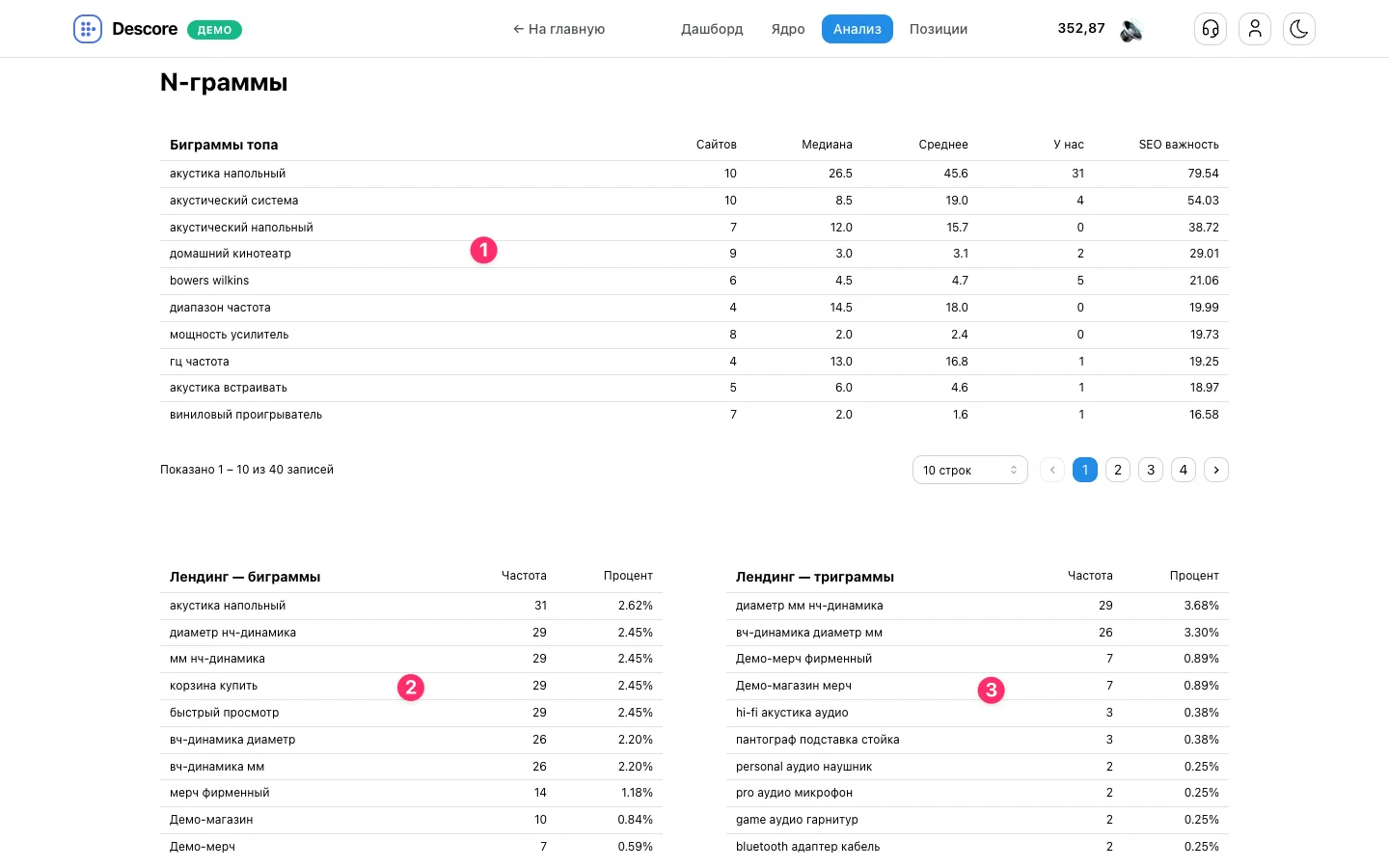The height and width of the screenshot is (868, 1389).
Task: Select pagination page 1
Action: click(x=1085, y=470)
